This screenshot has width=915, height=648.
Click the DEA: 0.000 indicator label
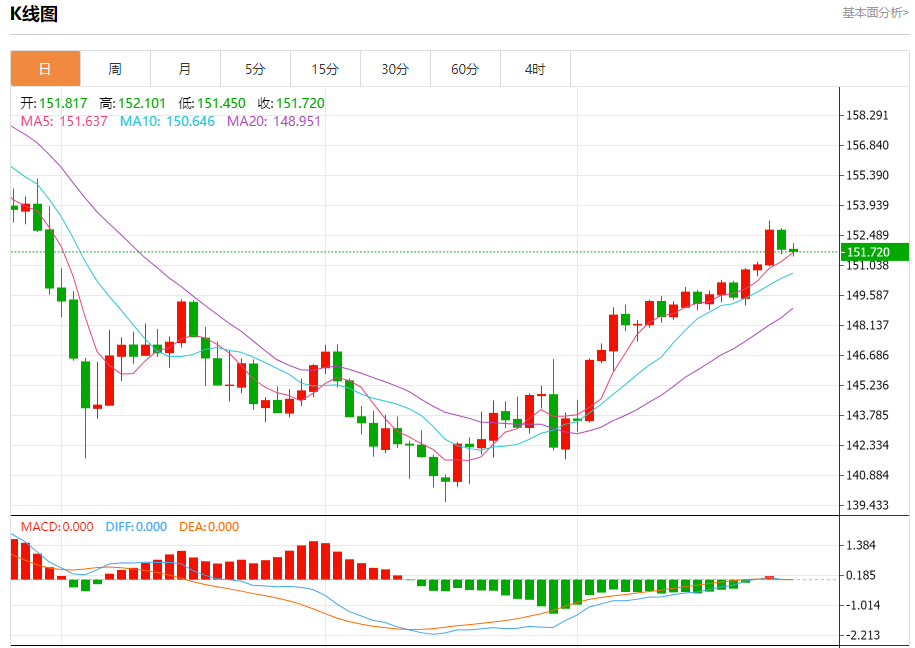[209, 526]
